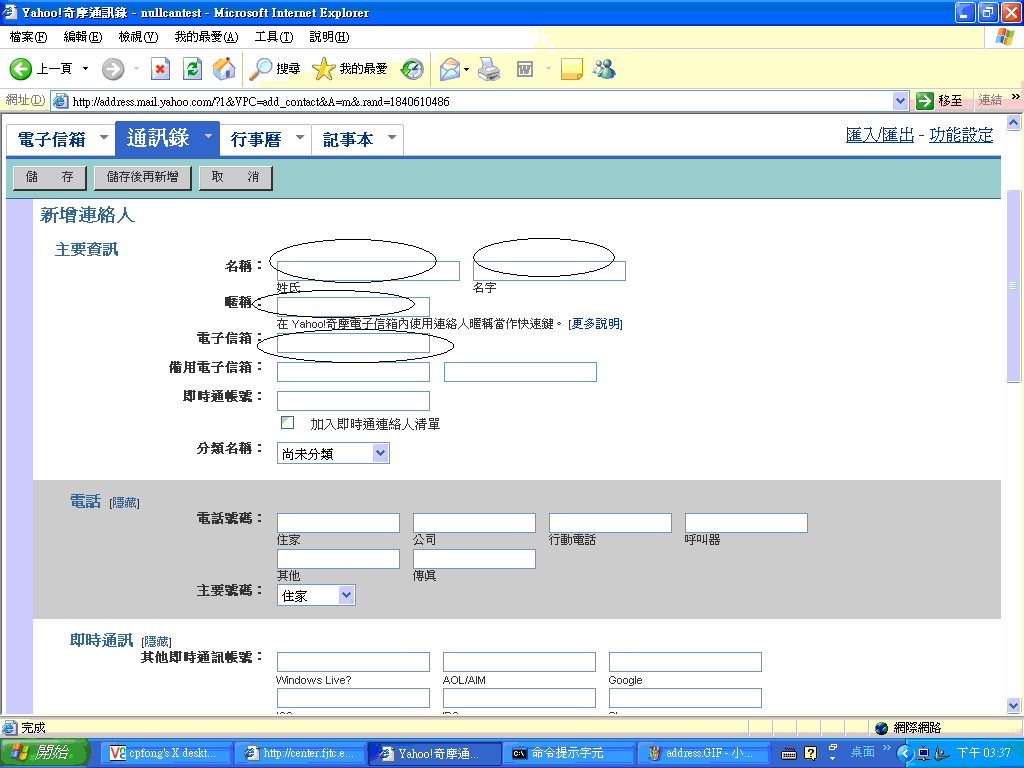Click the 電子信箱 input field

click(x=353, y=344)
